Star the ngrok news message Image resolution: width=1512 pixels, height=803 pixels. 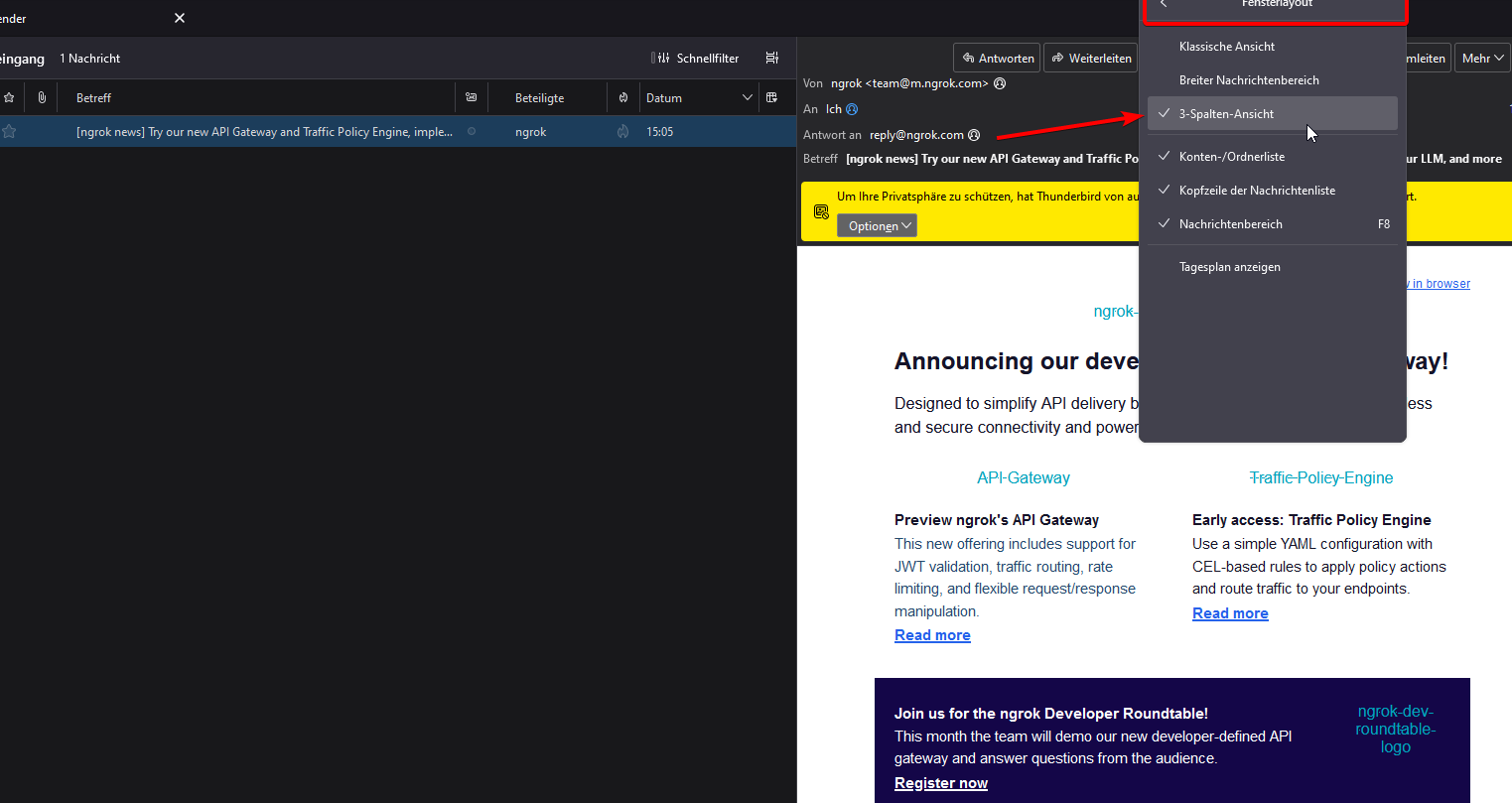(9, 132)
